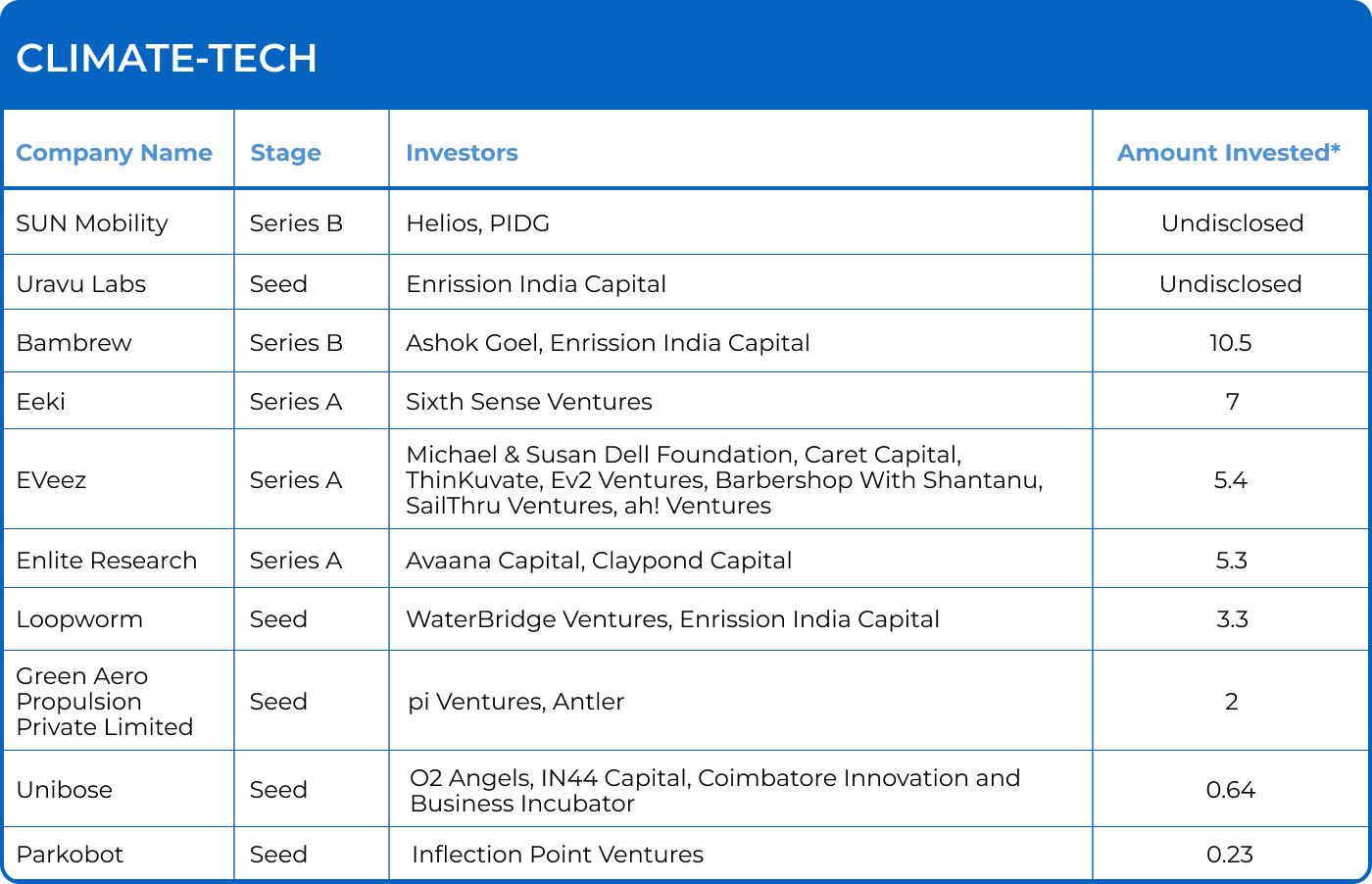Select the Loopworm company name
Screen dimensions: 1372x884
click(x=79, y=619)
